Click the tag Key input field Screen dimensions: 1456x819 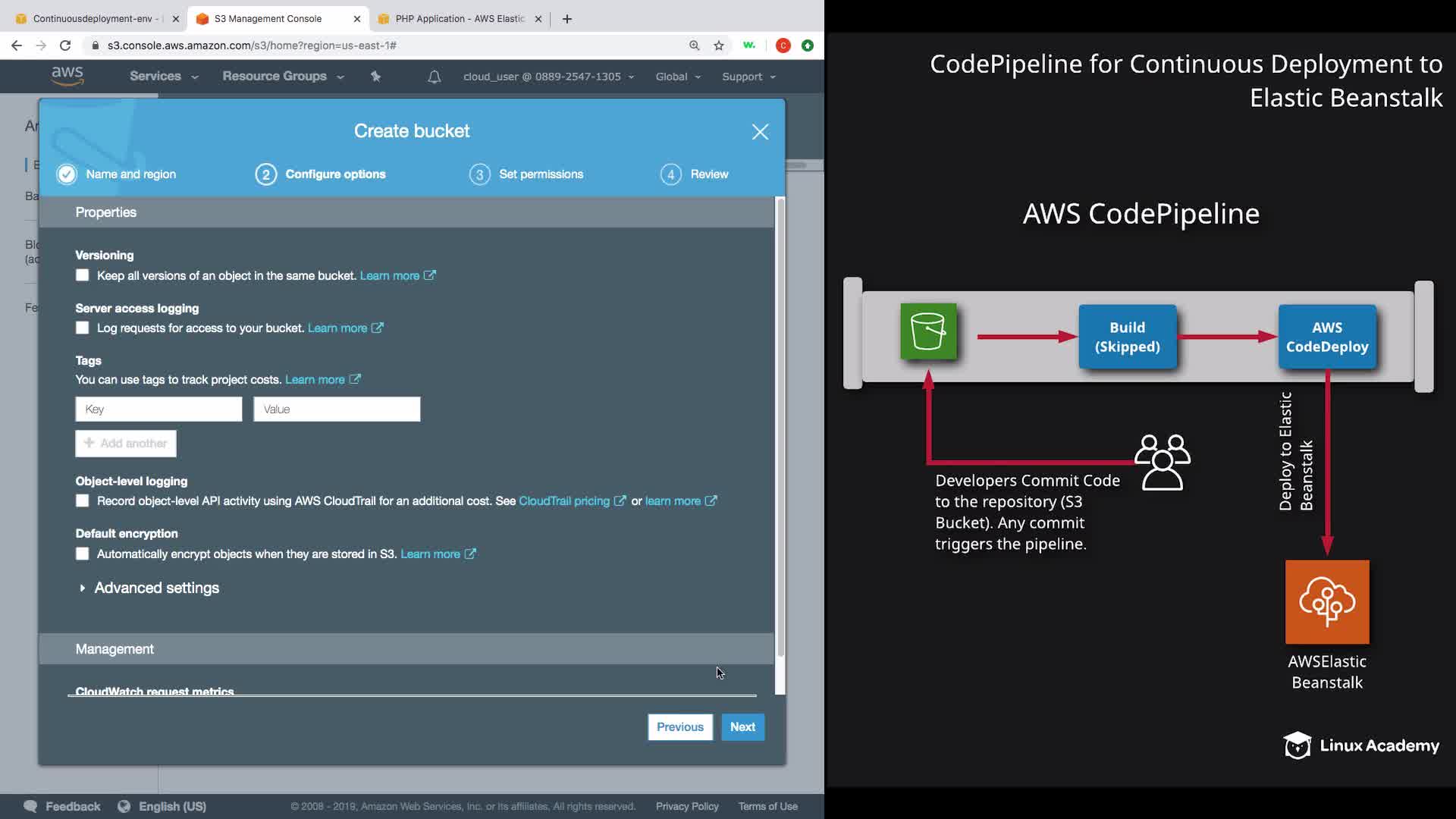coord(158,409)
